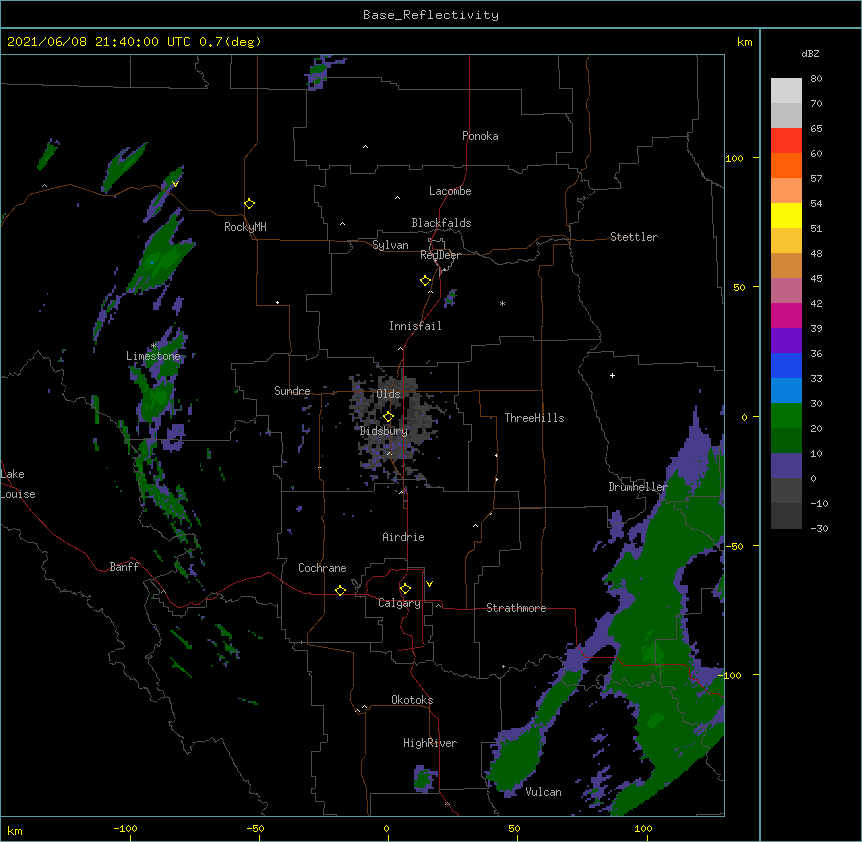This screenshot has width=862, height=842.
Task: Select the Vulcan label
Action: pos(543,792)
